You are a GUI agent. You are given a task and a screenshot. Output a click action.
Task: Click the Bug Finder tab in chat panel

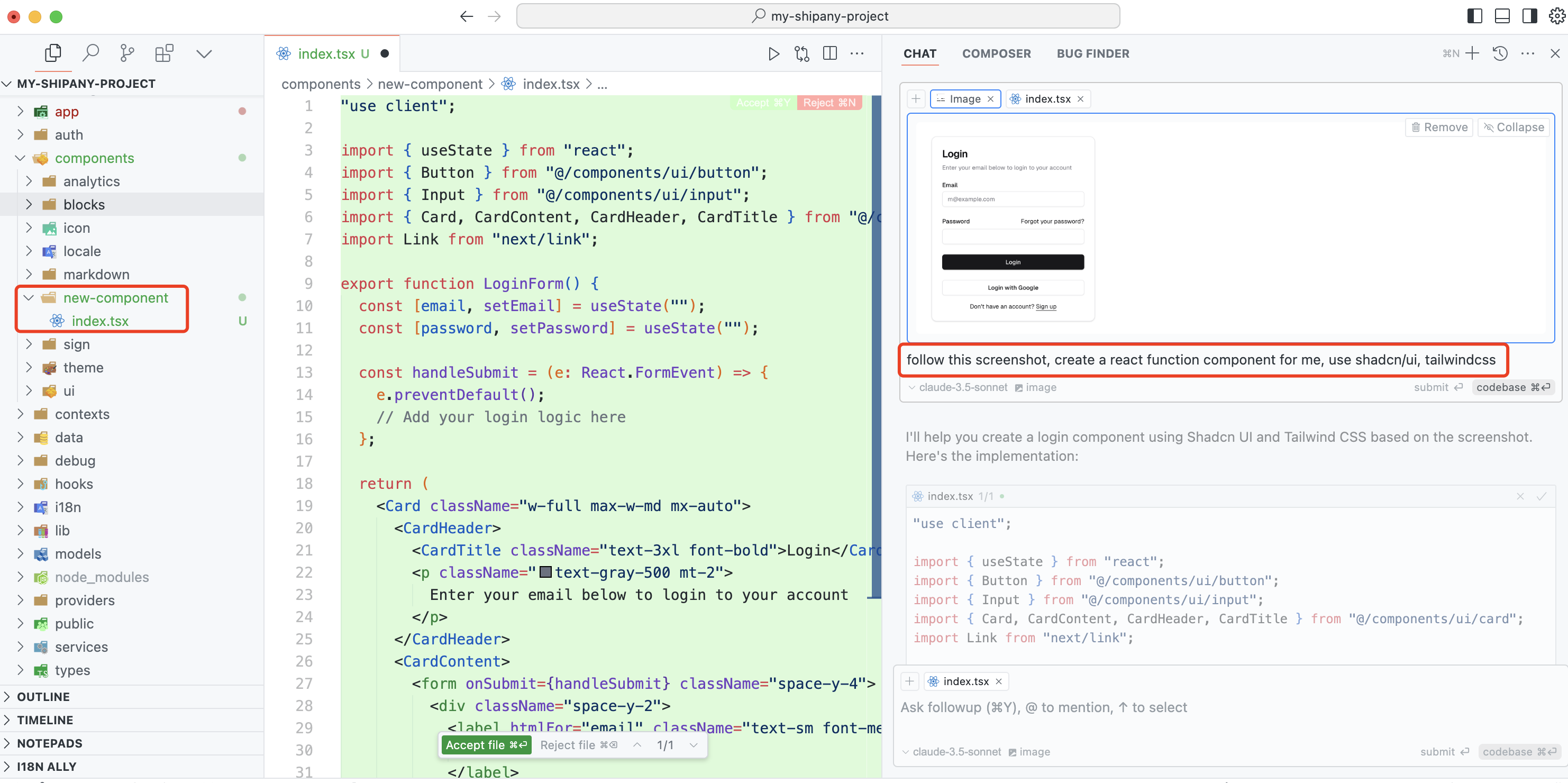(1093, 54)
